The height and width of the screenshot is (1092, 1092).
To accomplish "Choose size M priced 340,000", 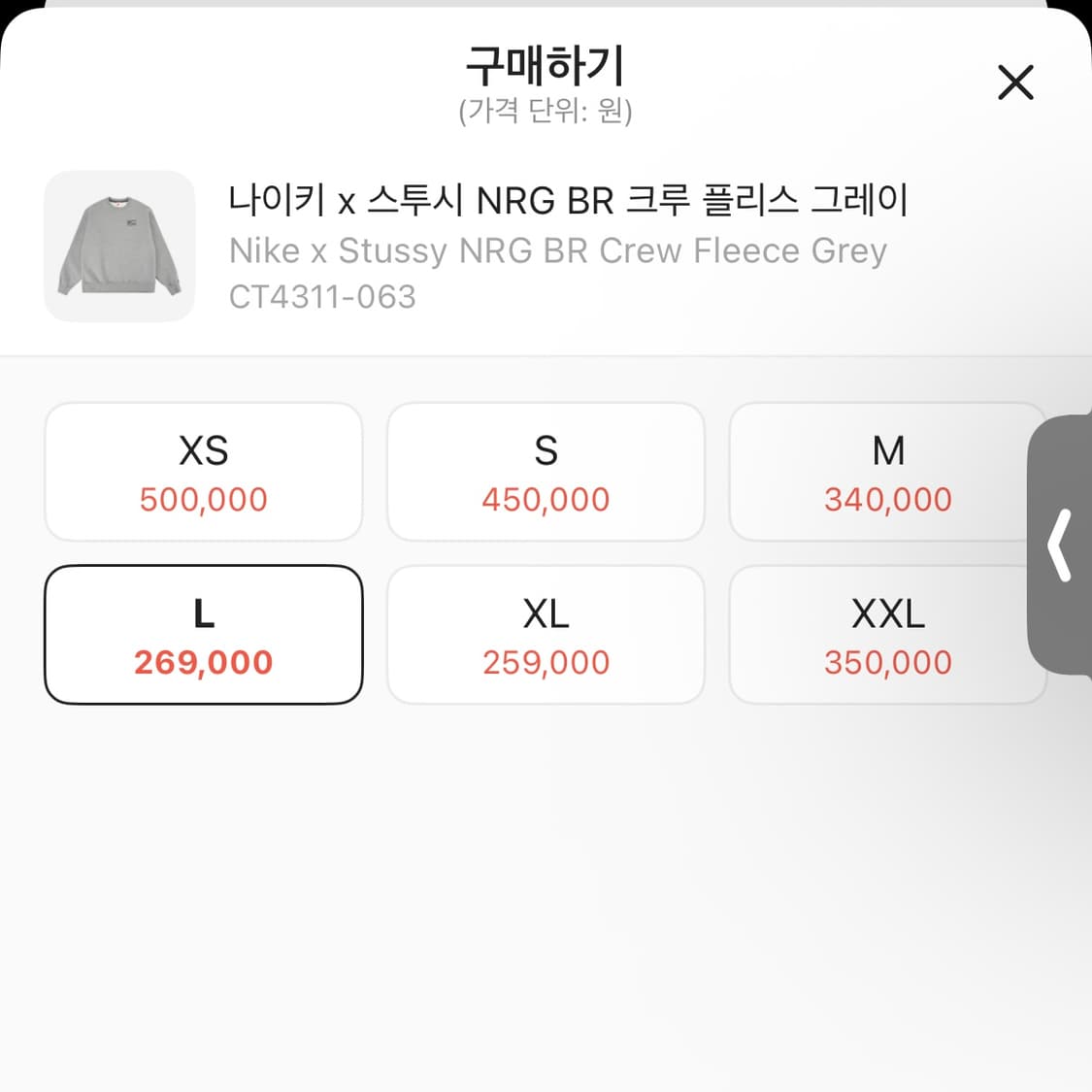I will [887, 472].
